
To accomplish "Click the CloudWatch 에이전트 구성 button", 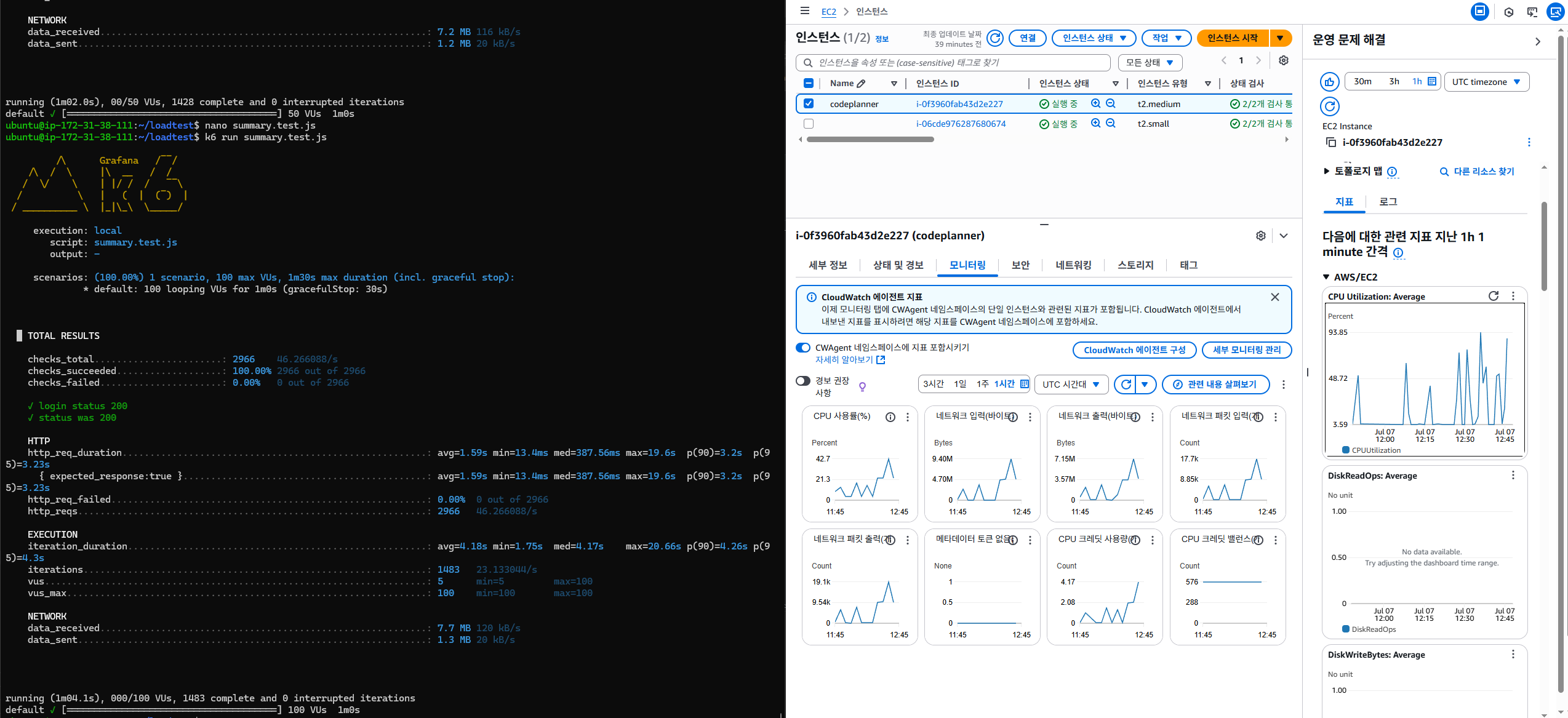I will [x=1134, y=350].
